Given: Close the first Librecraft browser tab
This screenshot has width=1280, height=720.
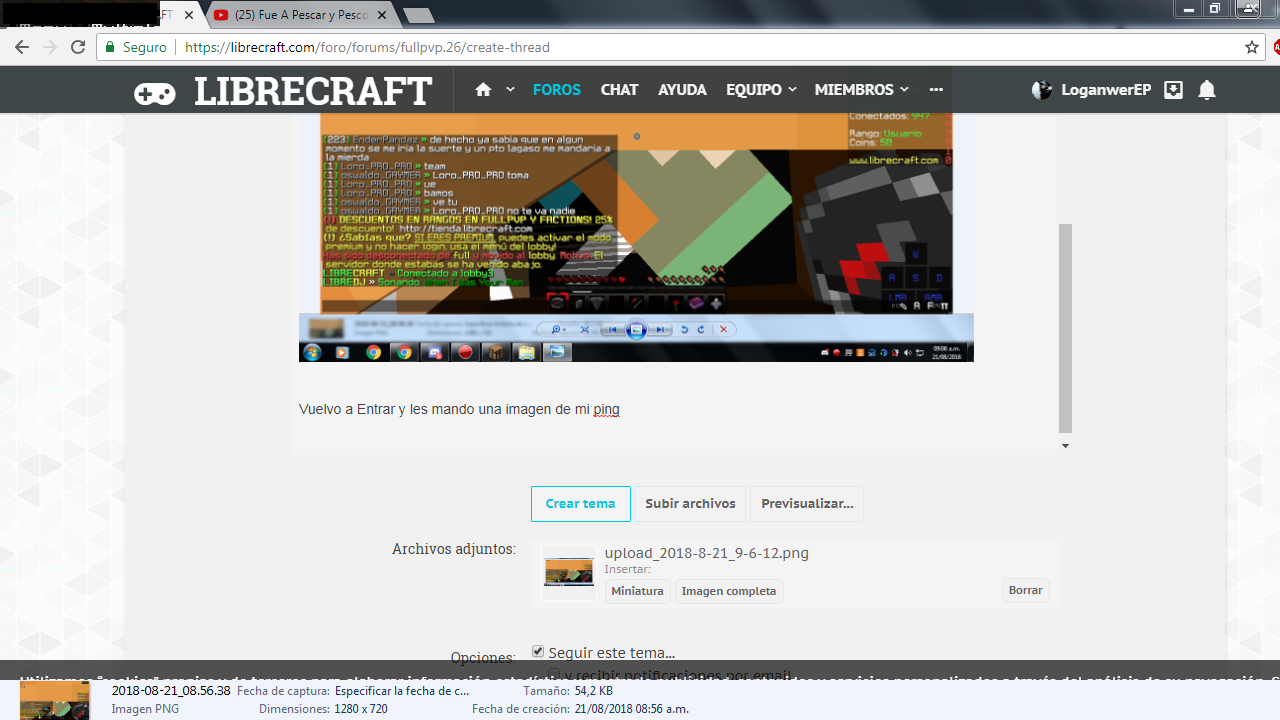Looking at the screenshot, I should pos(189,15).
